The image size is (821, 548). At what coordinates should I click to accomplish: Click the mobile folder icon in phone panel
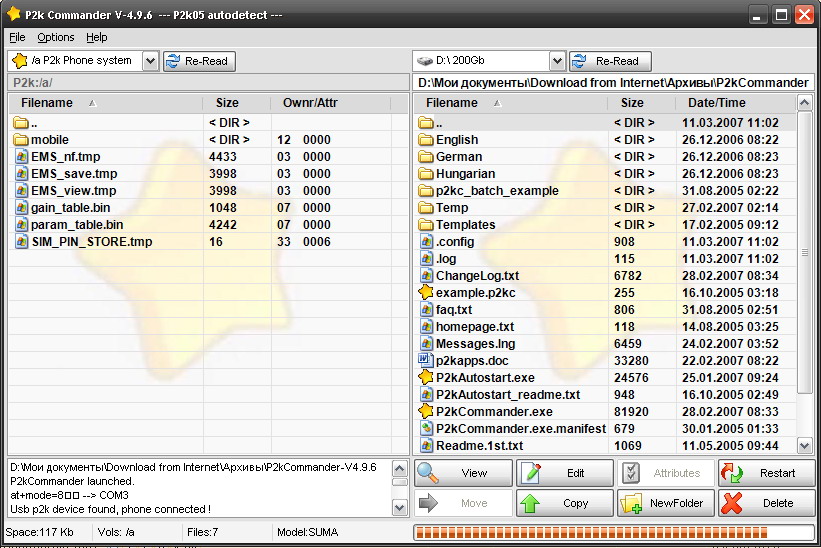[x=21, y=140]
